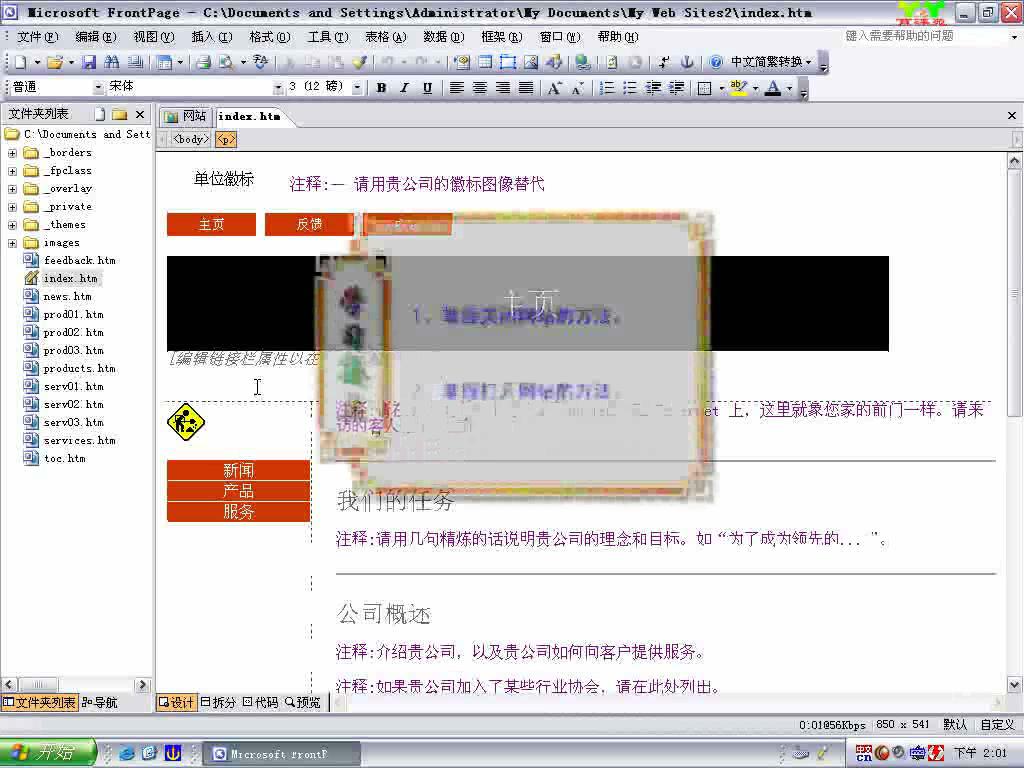Insert picture from file icon

531,62
